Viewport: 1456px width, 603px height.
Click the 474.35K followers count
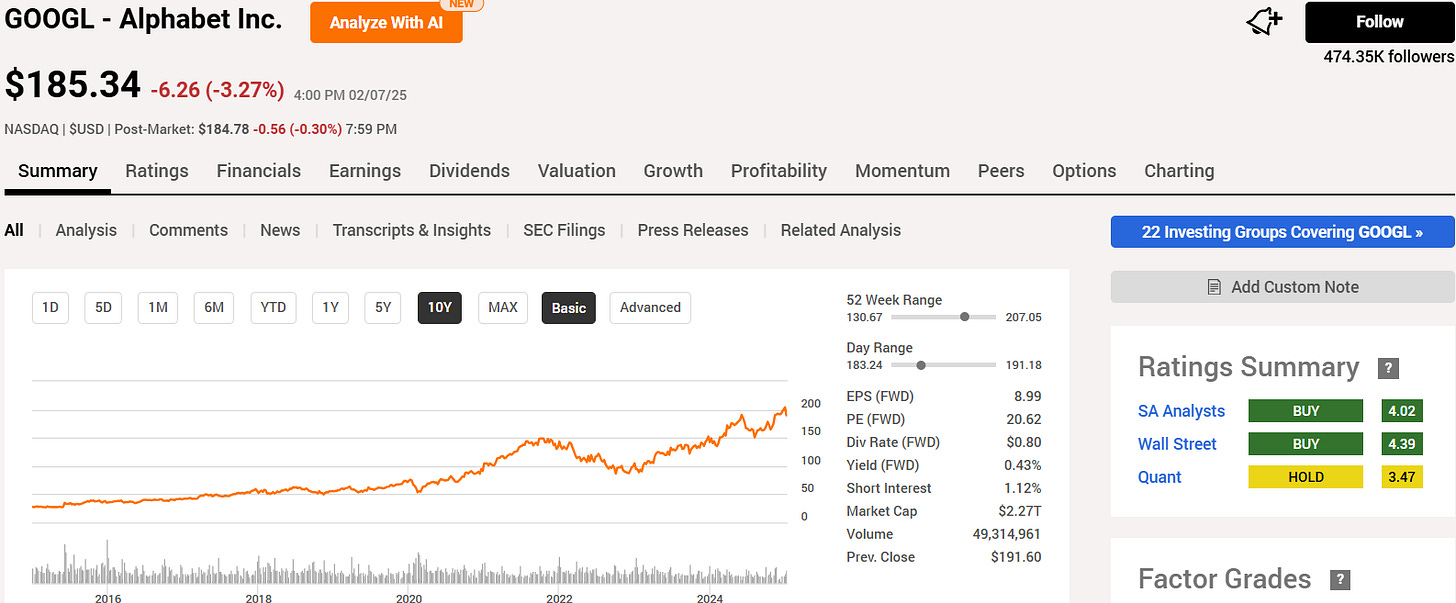click(1388, 58)
